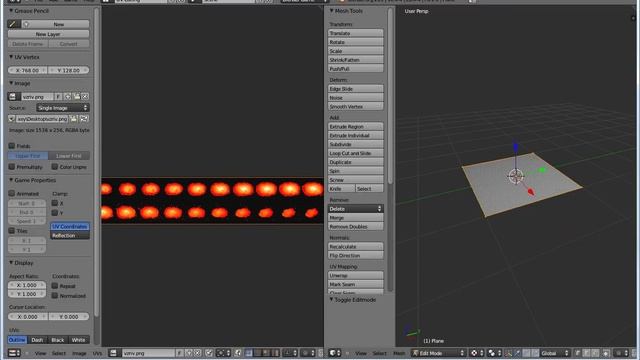
Task: Select vertex select mode in 3D header
Action: pyautogui.click(x=577, y=353)
